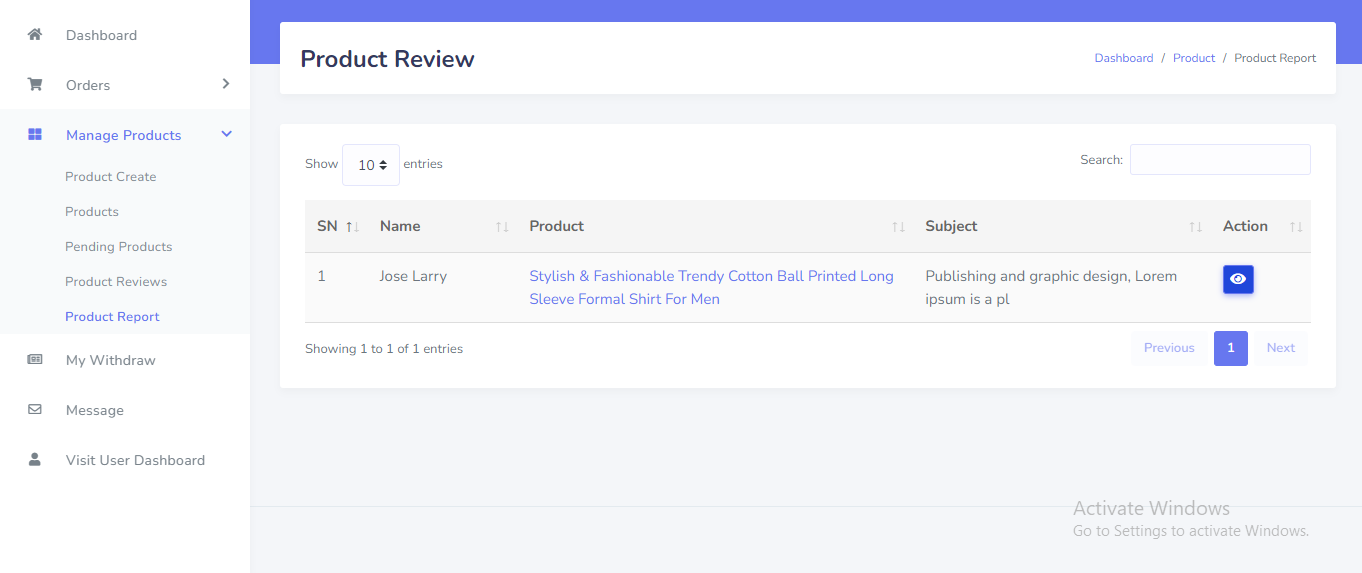Click the Visit User Dashboard person icon
The image size is (1362, 573).
(x=35, y=460)
